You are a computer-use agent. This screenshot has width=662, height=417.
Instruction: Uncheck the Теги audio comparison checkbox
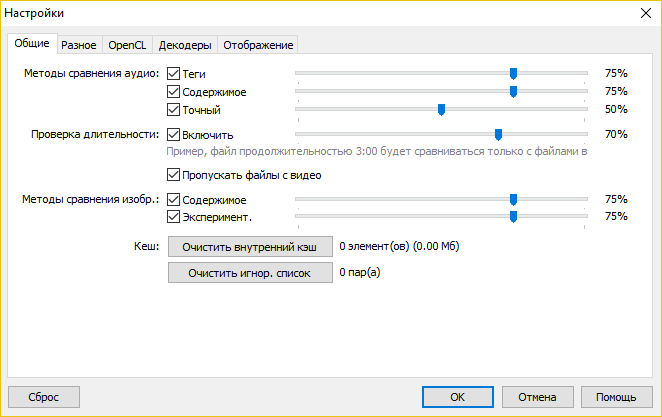(174, 74)
